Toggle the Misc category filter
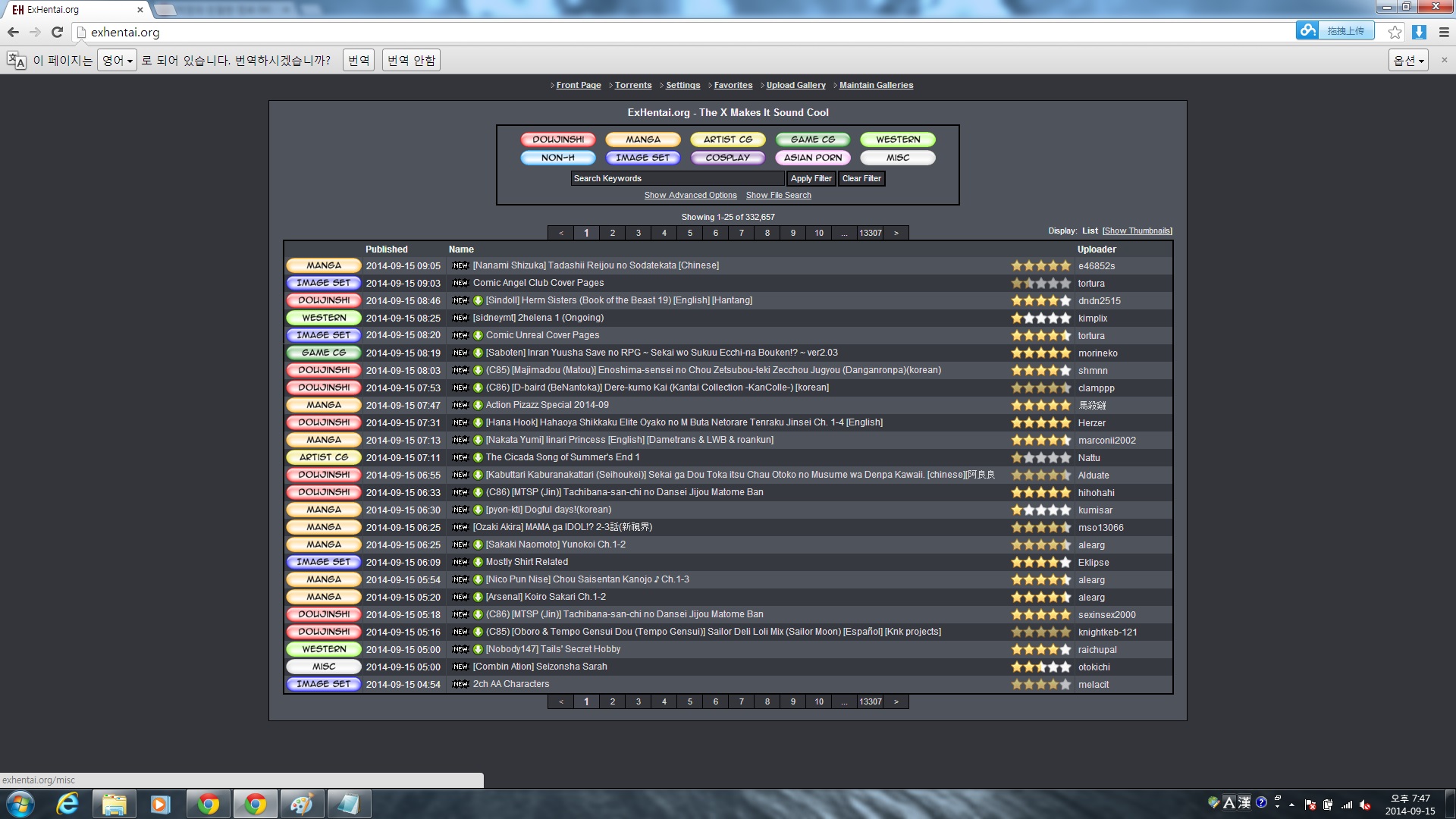 [898, 158]
